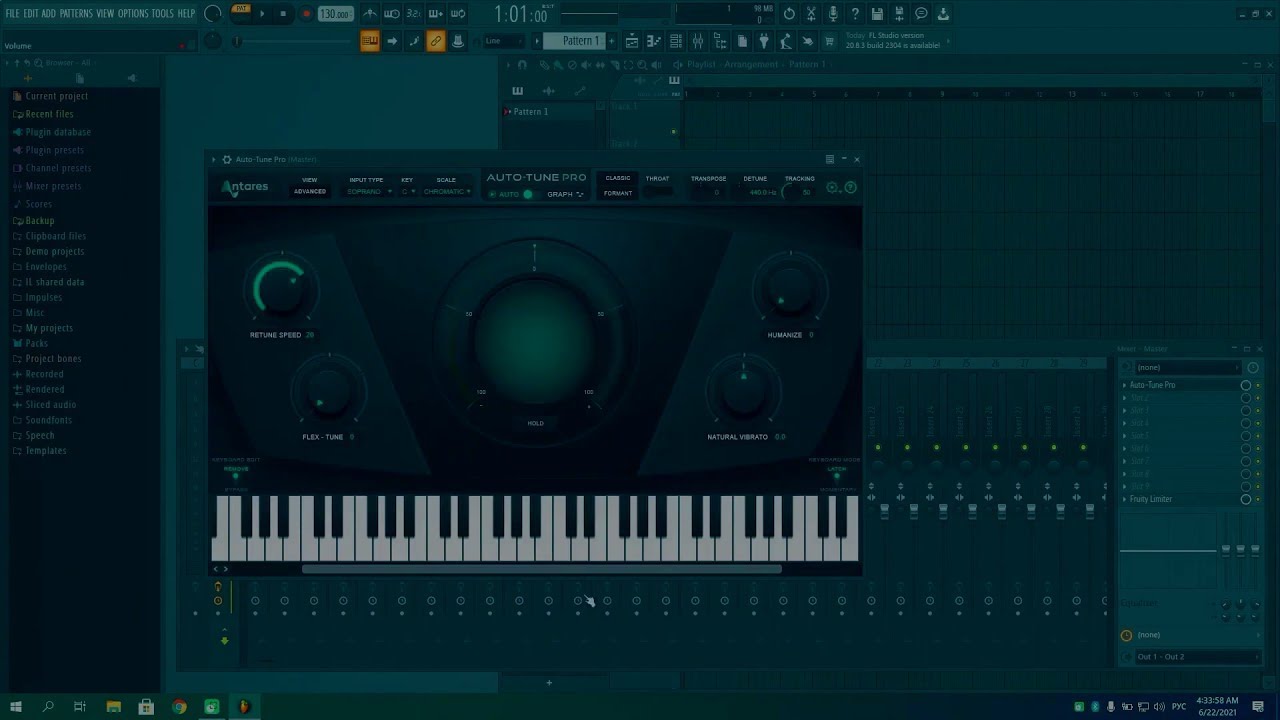The height and width of the screenshot is (720, 1280).
Task: Open Auto-Tune Pro settings gear icon
Action: pyautogui.click(x=833, y=188)
